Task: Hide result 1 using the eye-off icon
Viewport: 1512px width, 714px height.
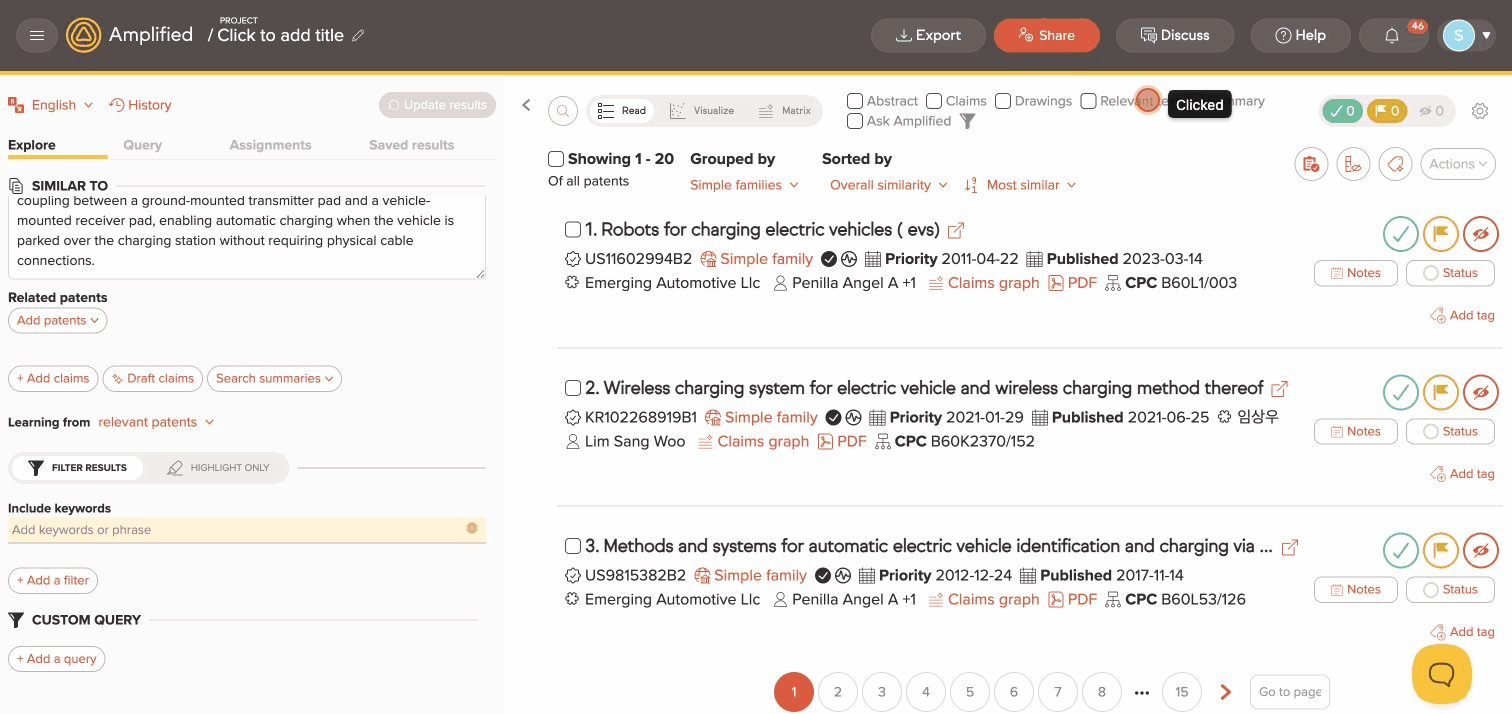Action: point(1480,234)
